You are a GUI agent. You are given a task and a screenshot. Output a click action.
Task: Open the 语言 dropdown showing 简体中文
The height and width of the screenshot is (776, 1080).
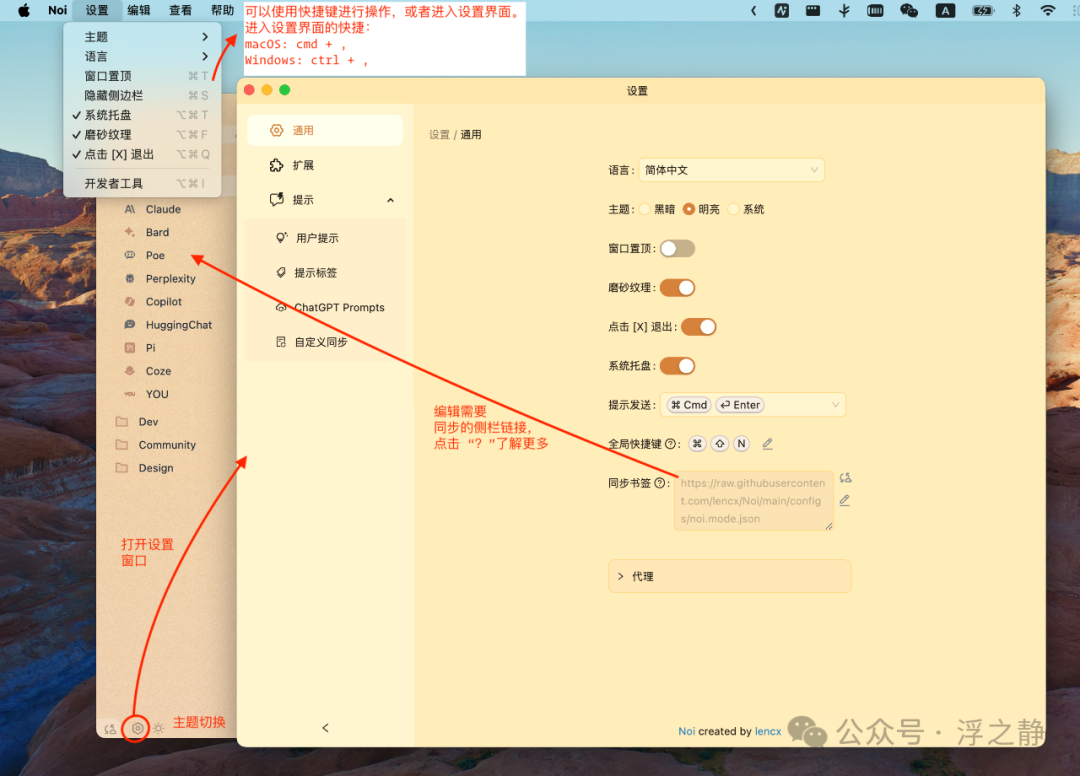731,170
